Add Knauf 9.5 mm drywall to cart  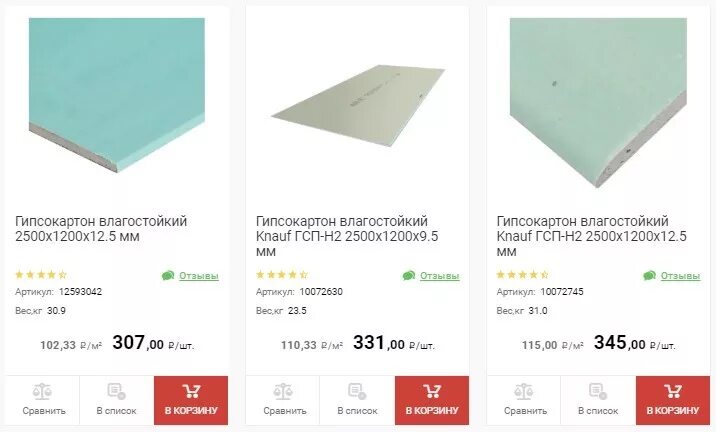coord(432,400)
